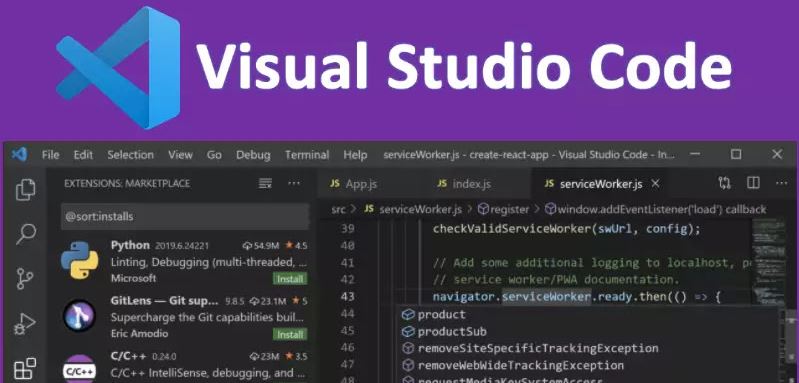The image size is (799, 383).
Task: Open the Run and Debug view
Action: coord(24,324)
